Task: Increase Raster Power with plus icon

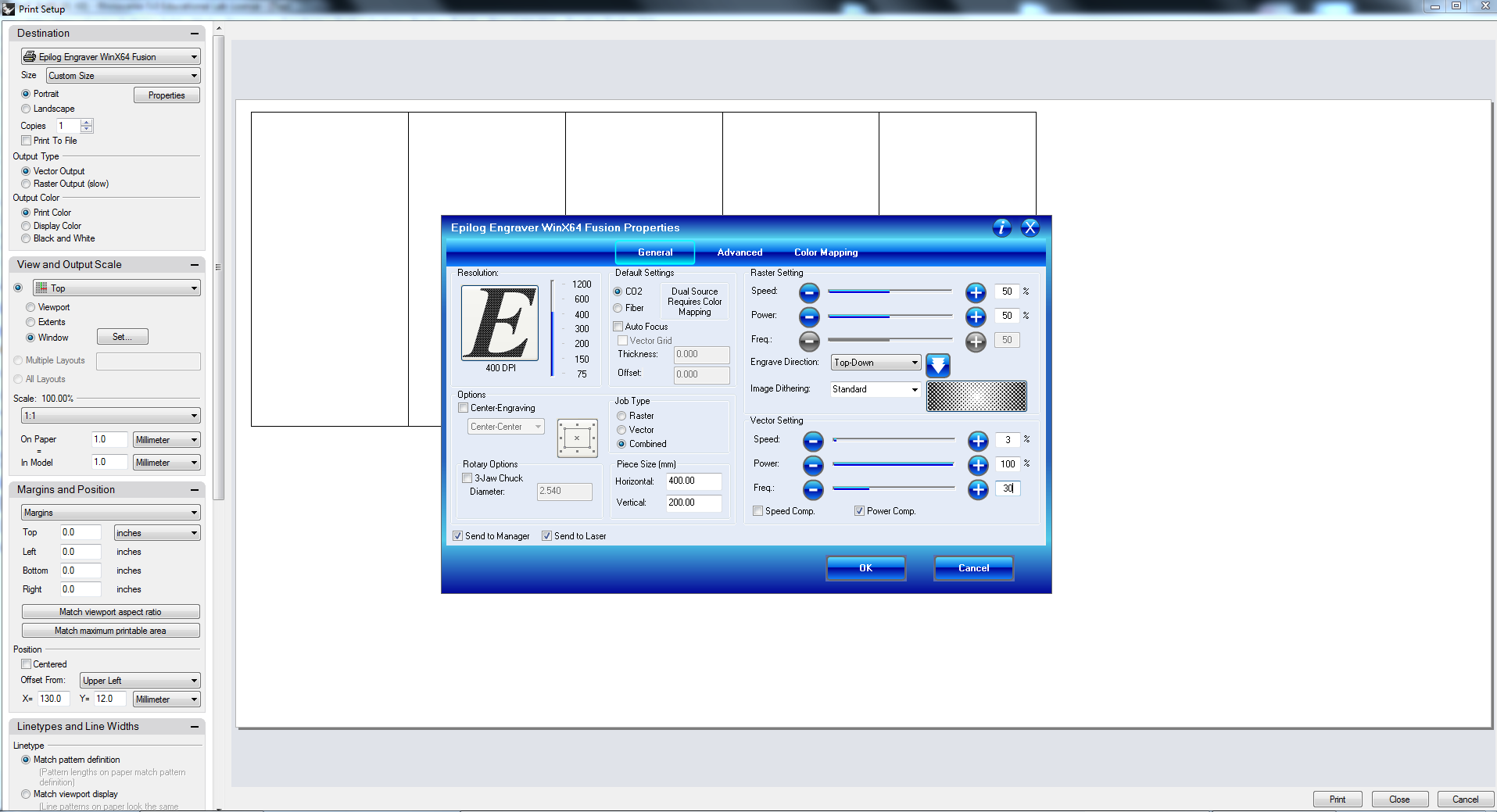Action: coord(976,317)
